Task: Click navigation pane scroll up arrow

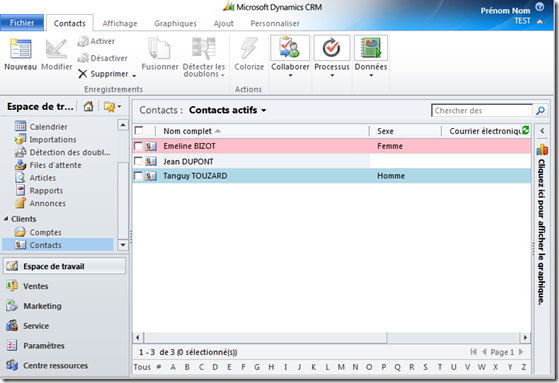Action: (123, 125)
